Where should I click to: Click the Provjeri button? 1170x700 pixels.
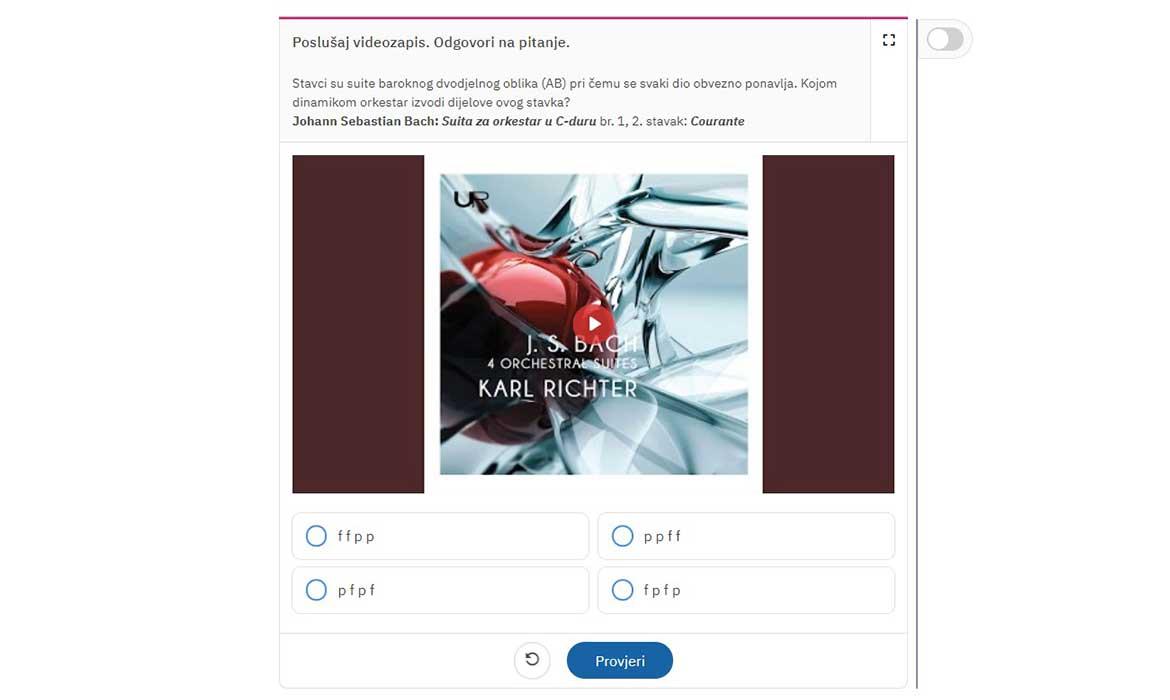coord(620,660)
